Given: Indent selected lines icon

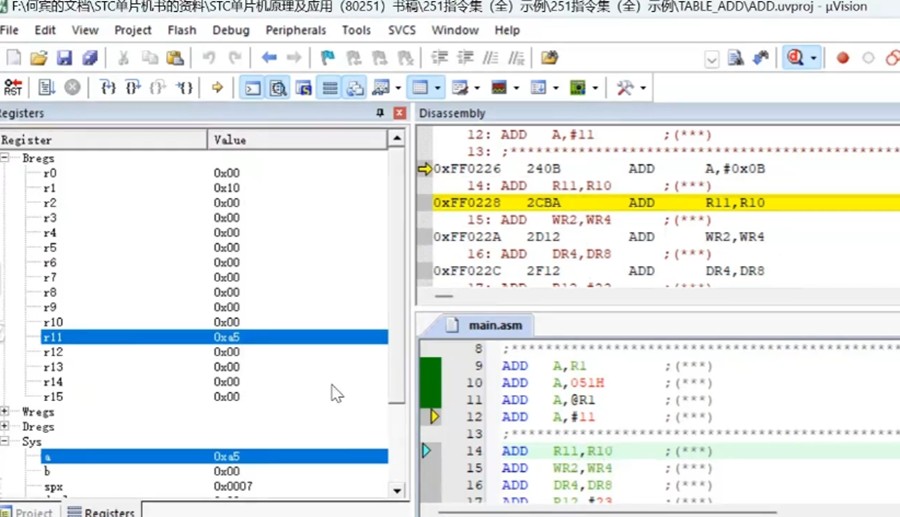Looking at the screenshot, I should [x=440, y=58].
